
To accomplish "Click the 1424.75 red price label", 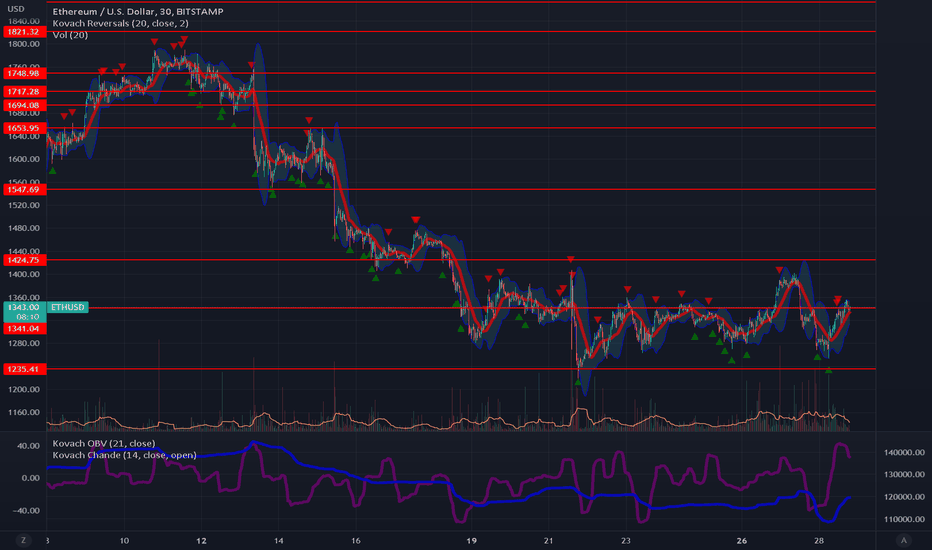I will pyautogui.click(x=24, y=260).
